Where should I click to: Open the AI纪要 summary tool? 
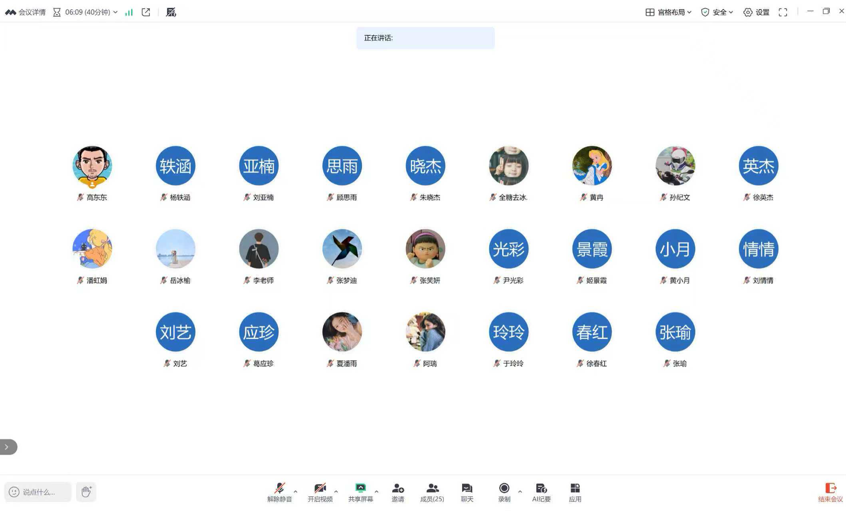click(541, 491)
